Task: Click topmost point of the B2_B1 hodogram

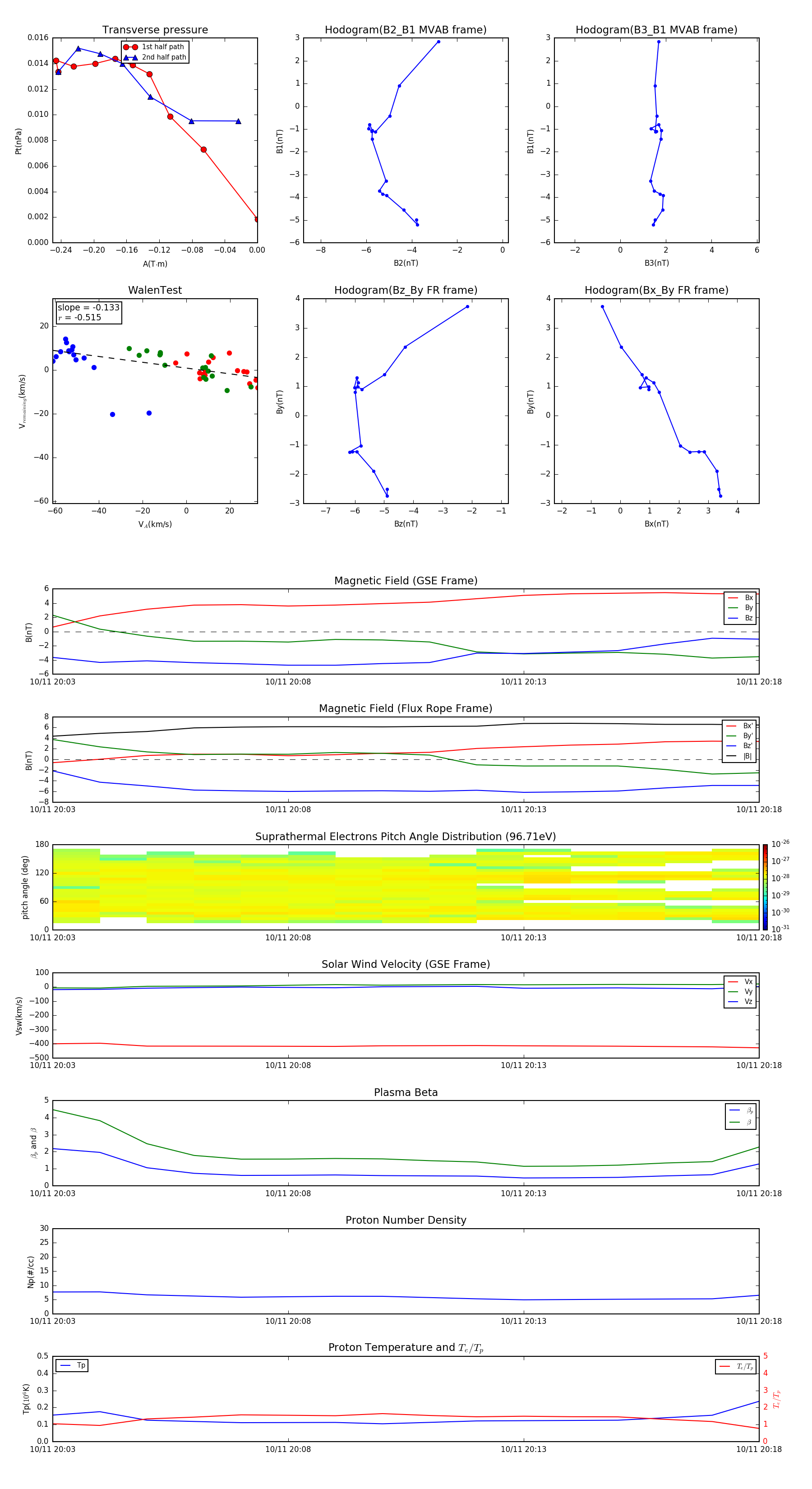Action: [x=438, y=42]
